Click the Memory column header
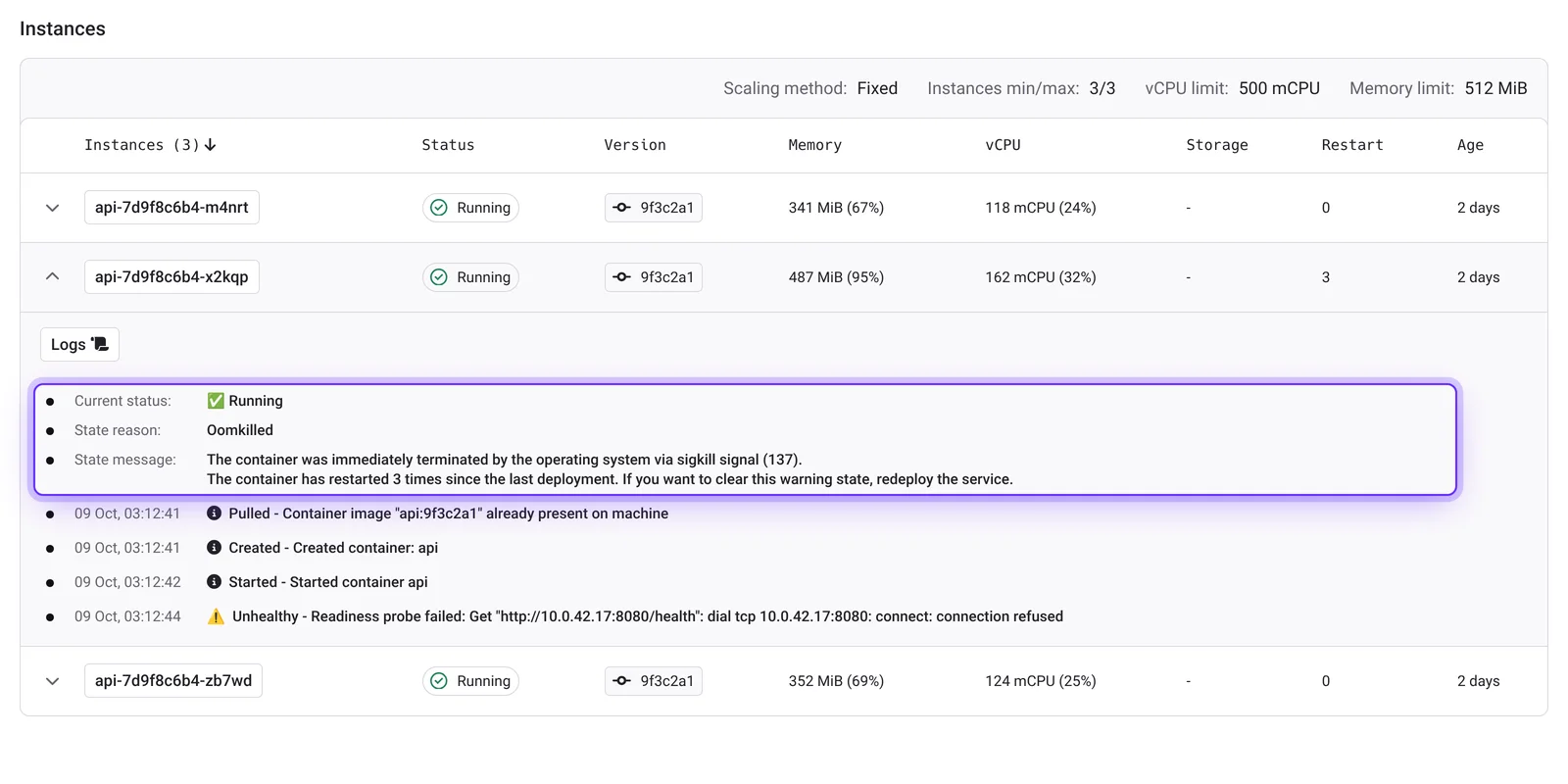Screen dimensions: 1568x784 coord(815,145)
